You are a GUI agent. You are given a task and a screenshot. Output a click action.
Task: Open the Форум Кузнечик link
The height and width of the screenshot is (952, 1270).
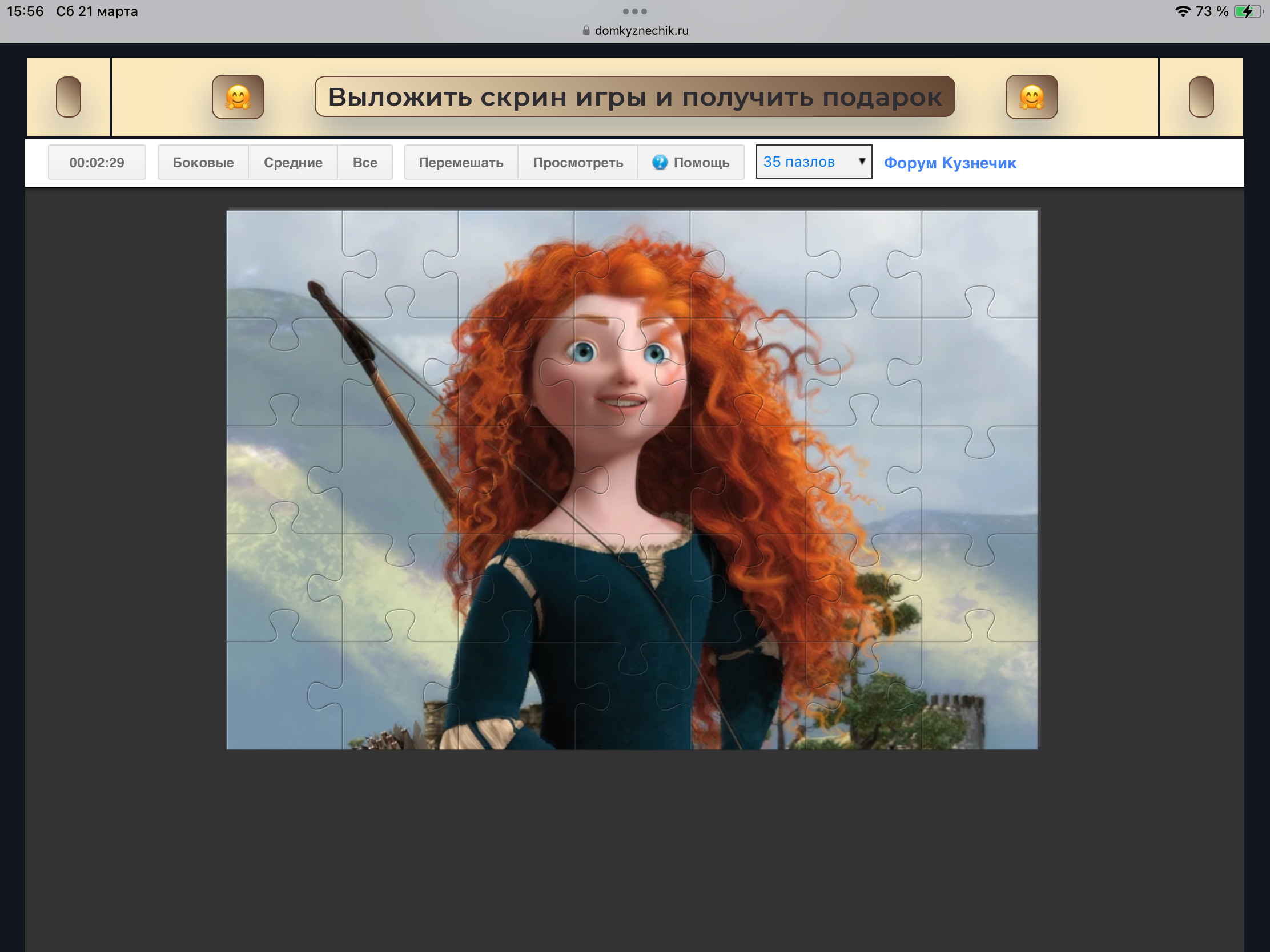point(950,163)
